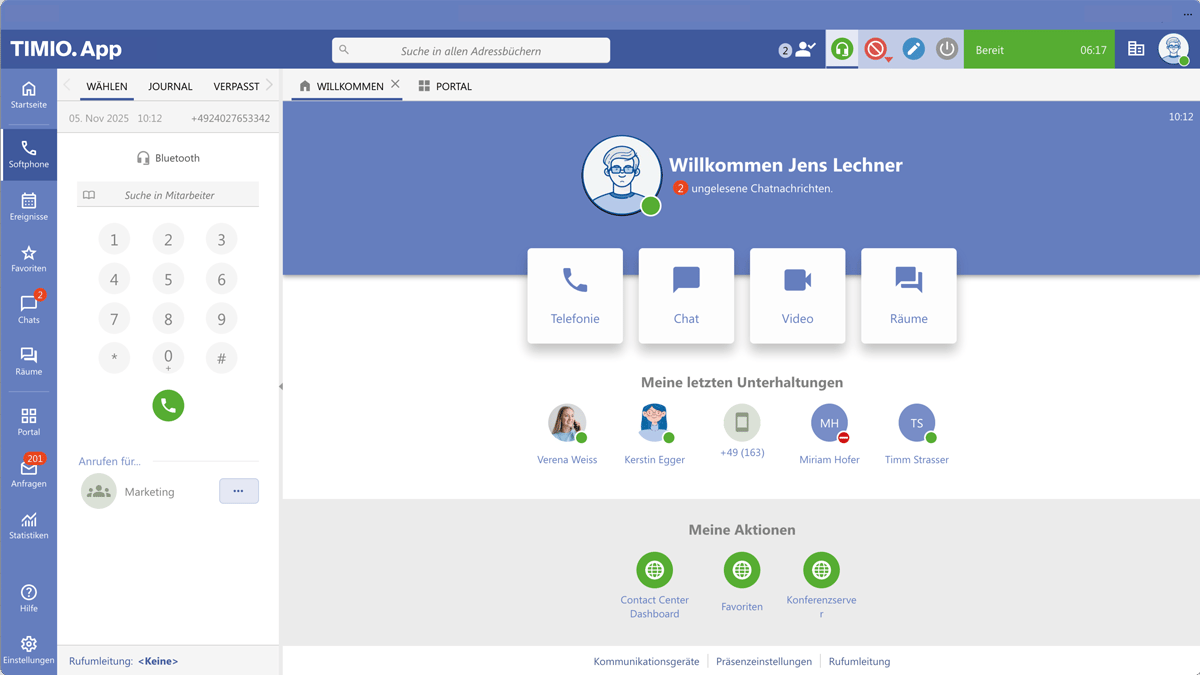
Task: Switch to the JOURNAL tab
Action: click(170, 86)
